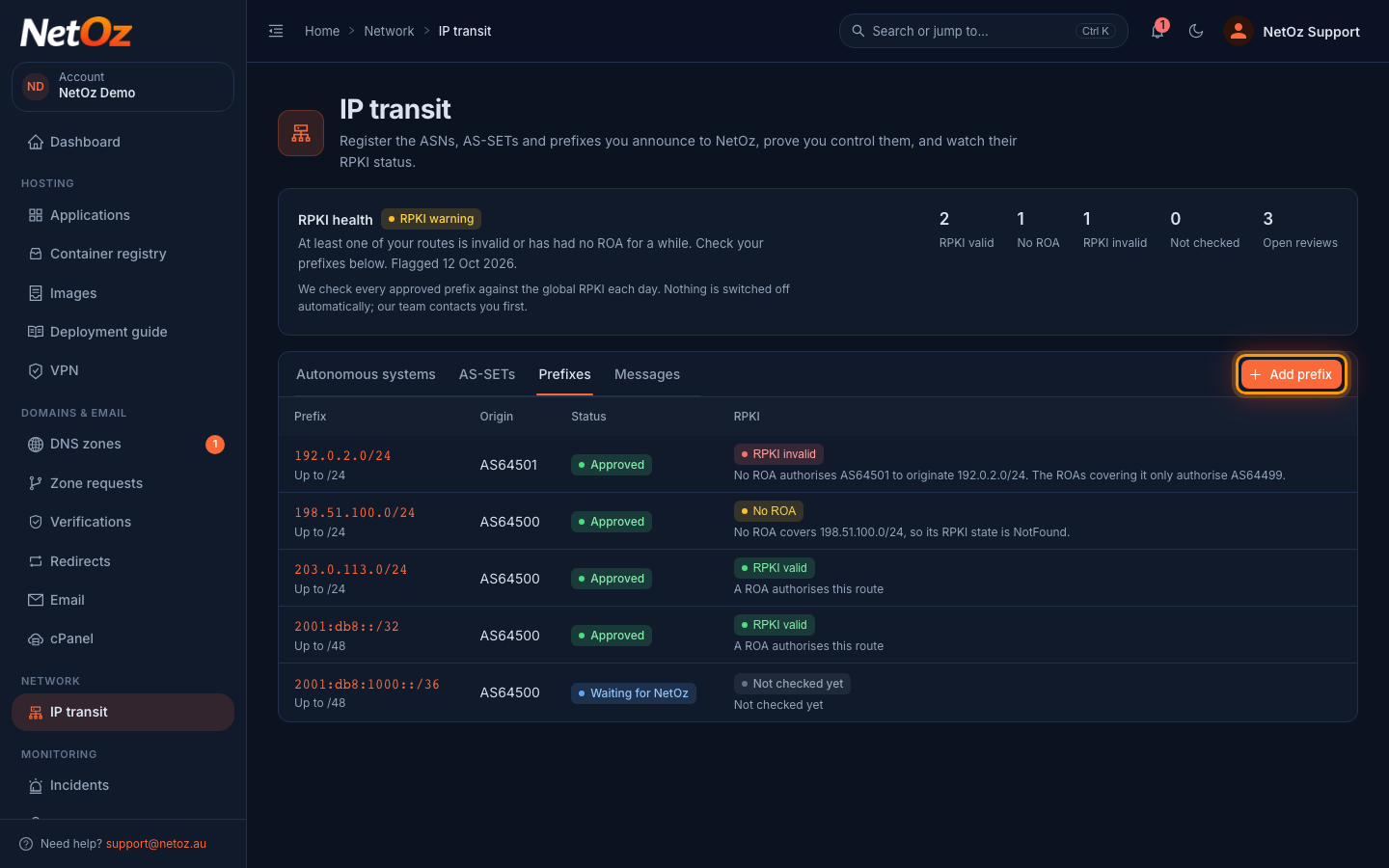Open Container registry page

[123, 254]
